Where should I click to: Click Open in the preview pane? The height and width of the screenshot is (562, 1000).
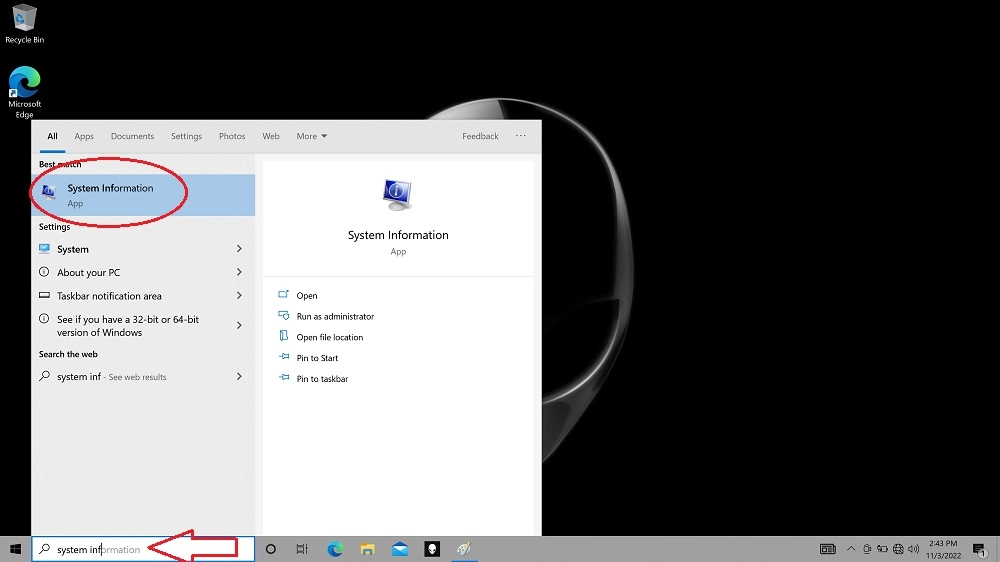(307, 295)
